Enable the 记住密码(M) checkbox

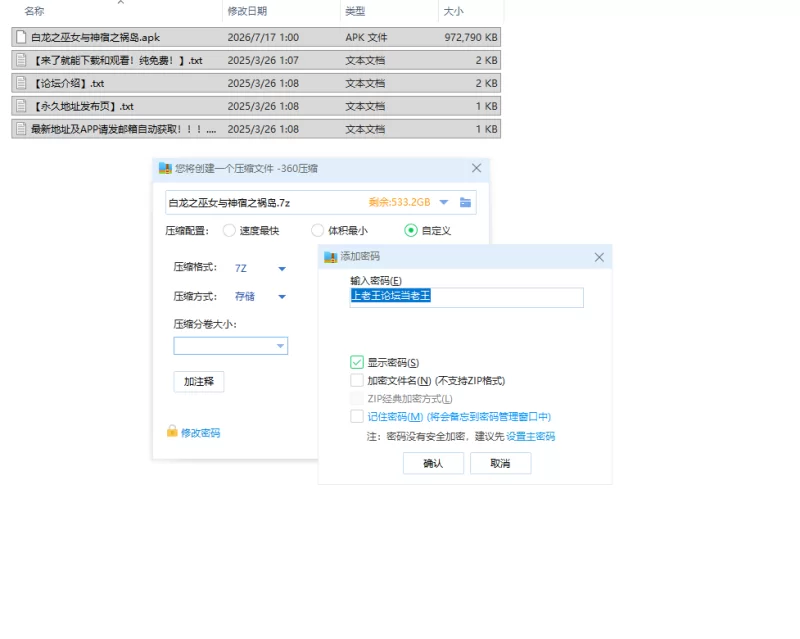tap(357, 416)
